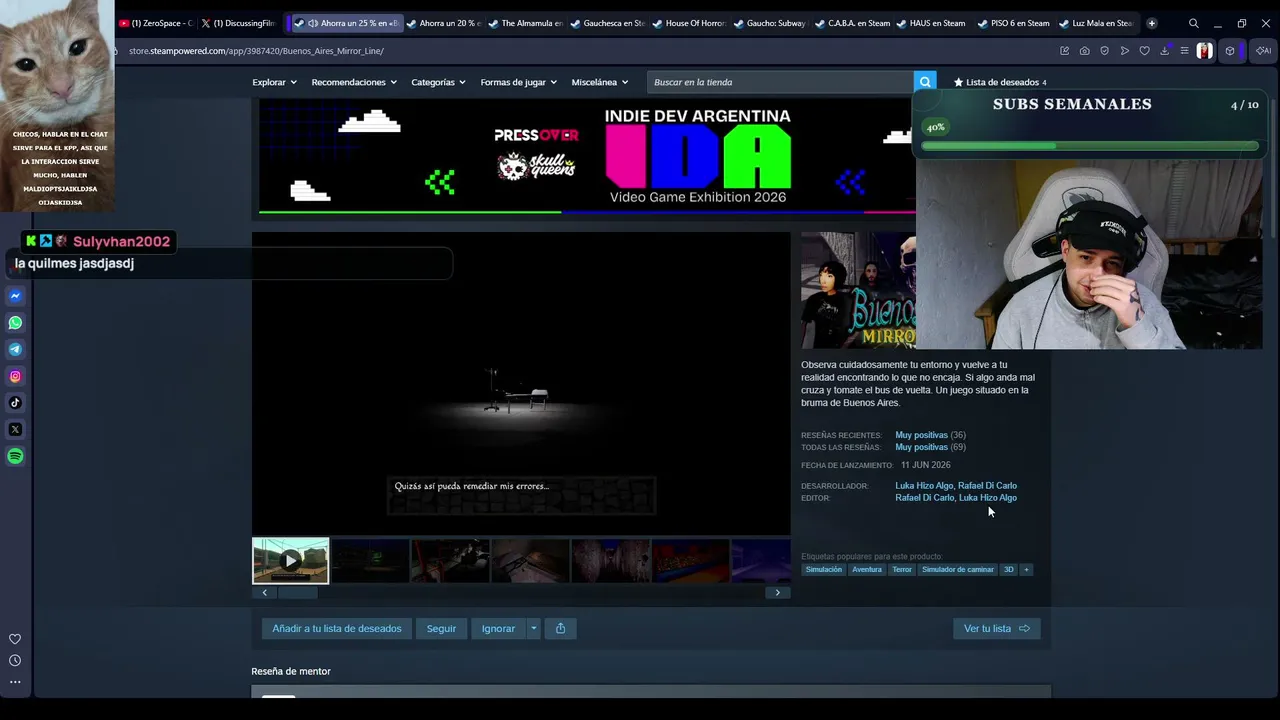Viewport: 1280px width, 720px height.
Task: Play the trailer video thumbnail
Action: pos(290,561)
